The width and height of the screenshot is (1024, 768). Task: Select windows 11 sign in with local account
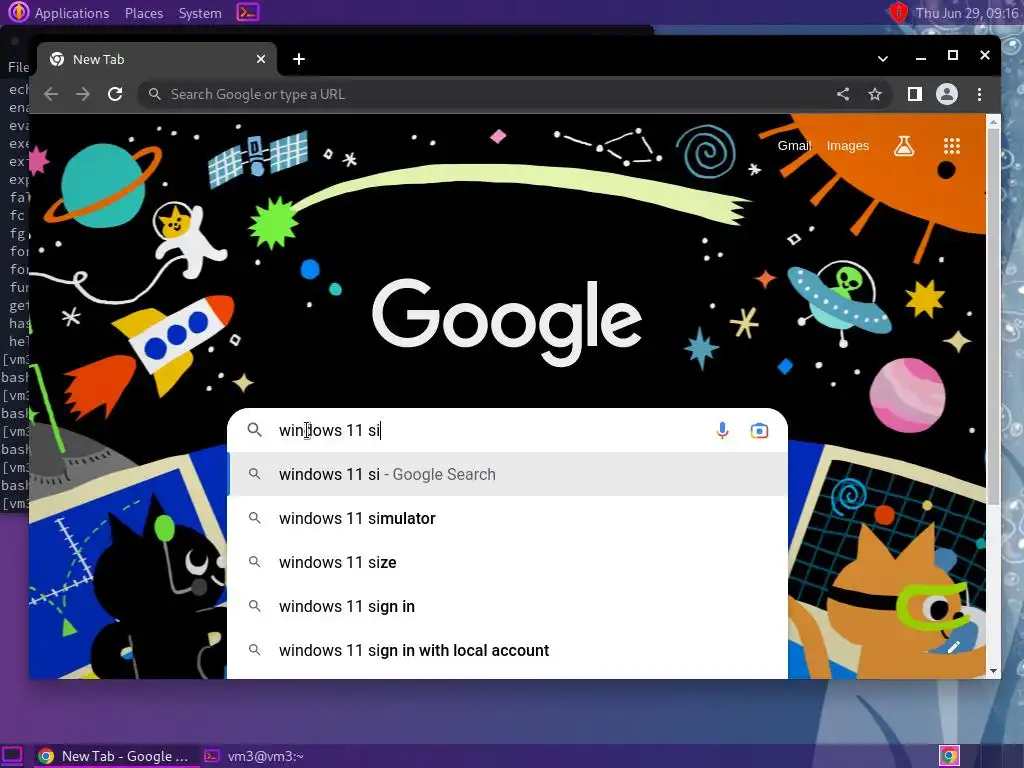pyautogui.click(x=507, y=650)
